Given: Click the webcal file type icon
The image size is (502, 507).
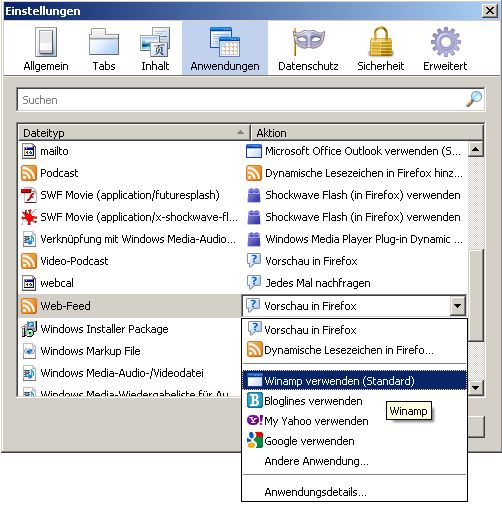Looking at the screenshot, I should point(29,283).
